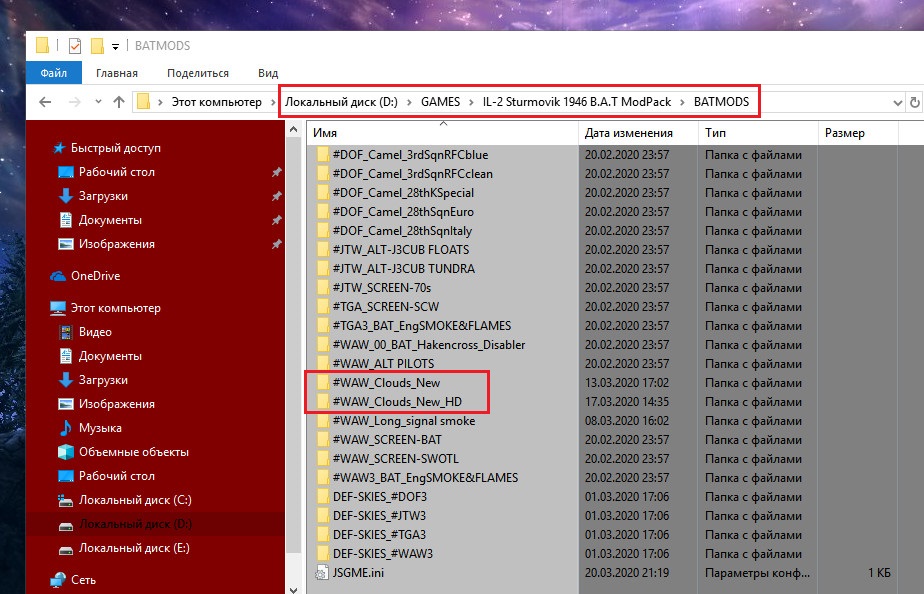Click the Back navigation arrow
This screenshot has width=924, height=594.
(x=45, y=102)
